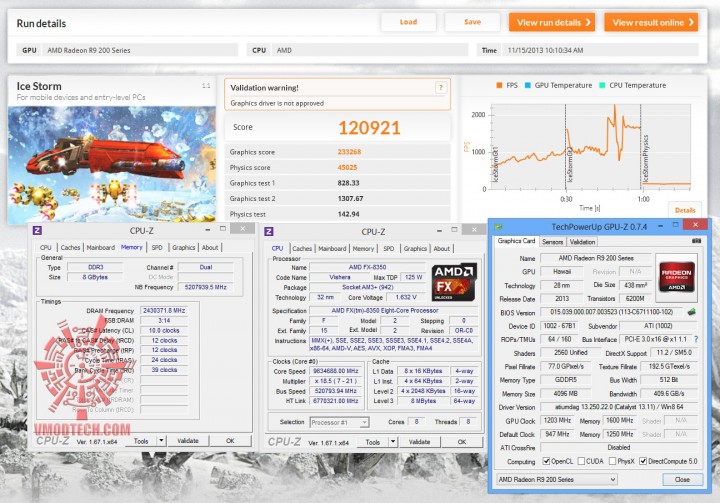Viewport: 720px width, 503px height.
Task: Click the IceStormGt2 marker line on graph
Action: tap(565, 147)
